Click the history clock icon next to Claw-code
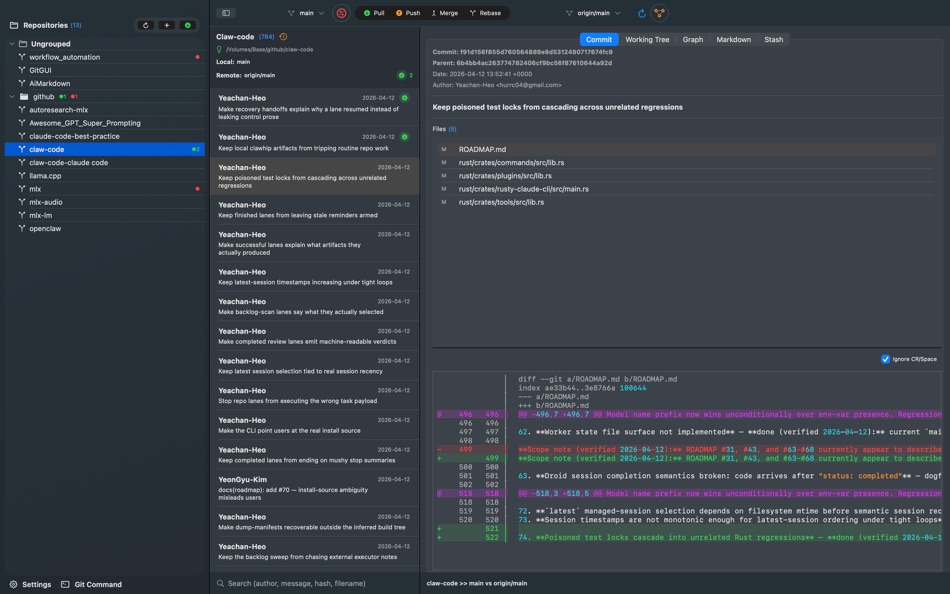This screenshot has width=950, height=594. coord(283,37)
